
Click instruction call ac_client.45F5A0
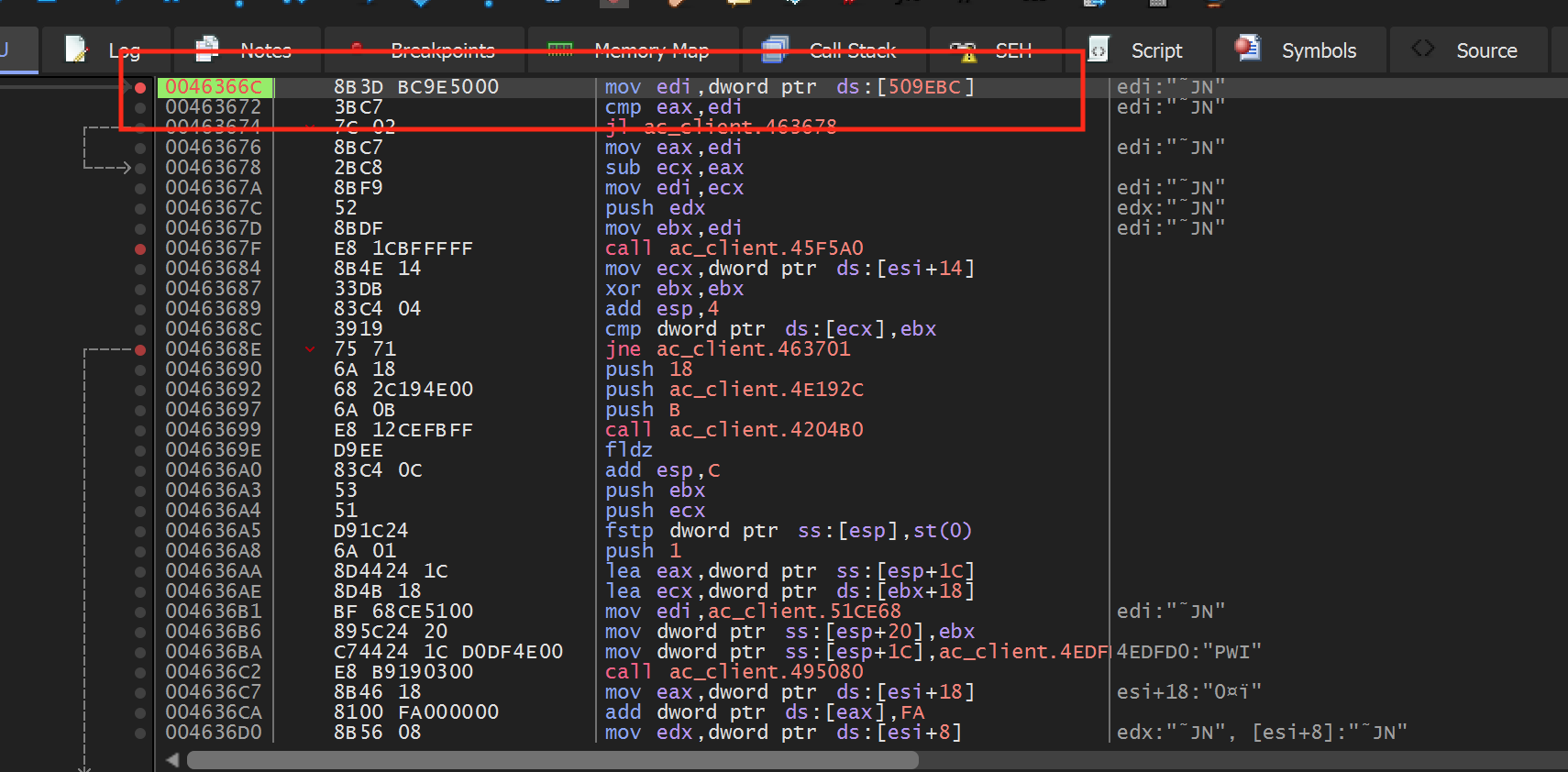pos(734,248)
